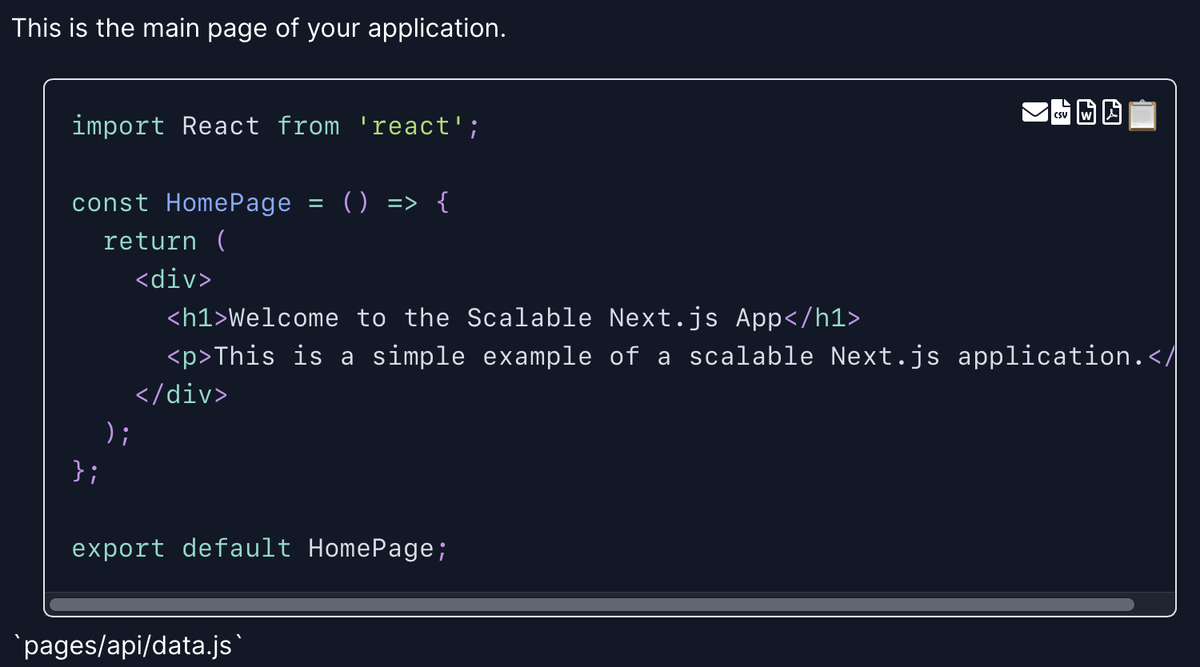Copy code using the clipboard icon
The image size is (1200, 667).
[1142, 114]
